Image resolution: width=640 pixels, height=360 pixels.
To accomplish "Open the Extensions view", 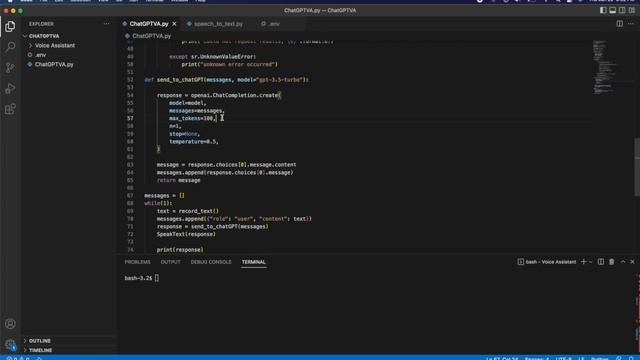I will (x=10, y=109).
